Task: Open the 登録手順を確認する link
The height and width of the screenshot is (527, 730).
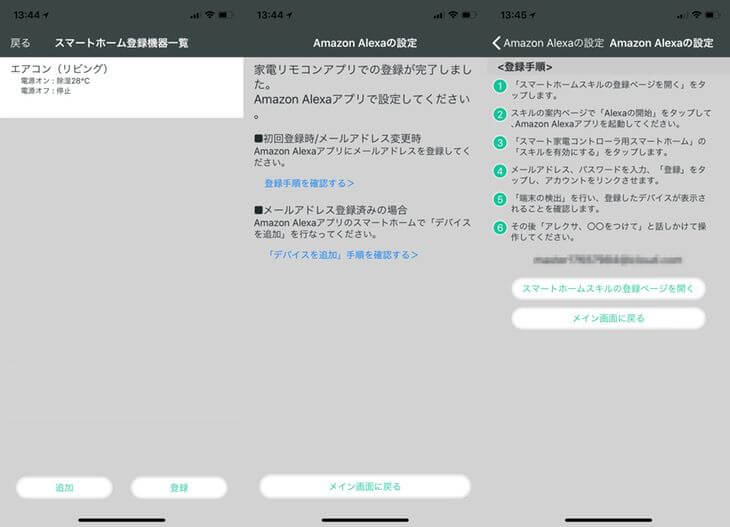Action: pyautogui.click(x=309, y=183)
